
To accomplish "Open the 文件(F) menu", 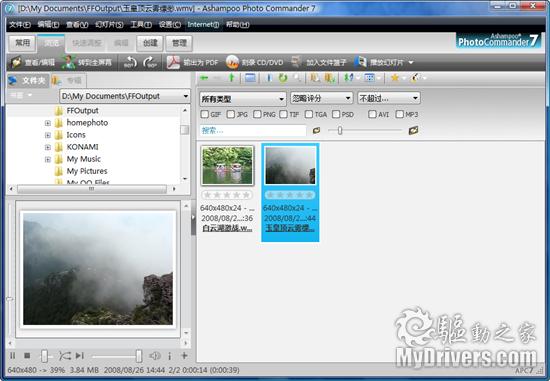I will click(x=20, y=24).
